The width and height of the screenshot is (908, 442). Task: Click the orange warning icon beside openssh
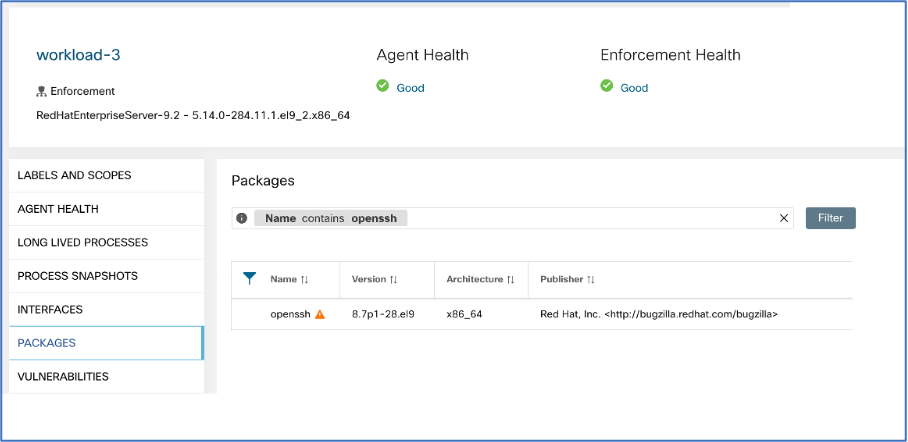coord(320,314)
